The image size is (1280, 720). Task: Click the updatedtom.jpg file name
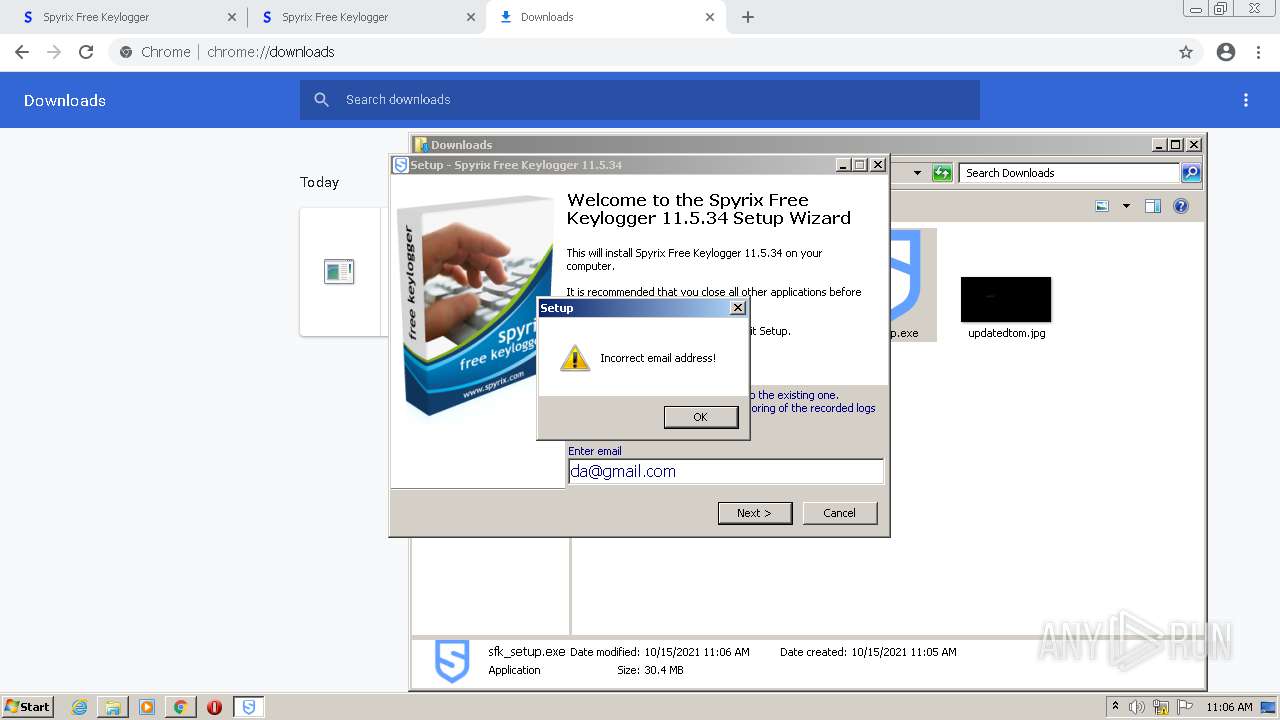(1007, 333)
